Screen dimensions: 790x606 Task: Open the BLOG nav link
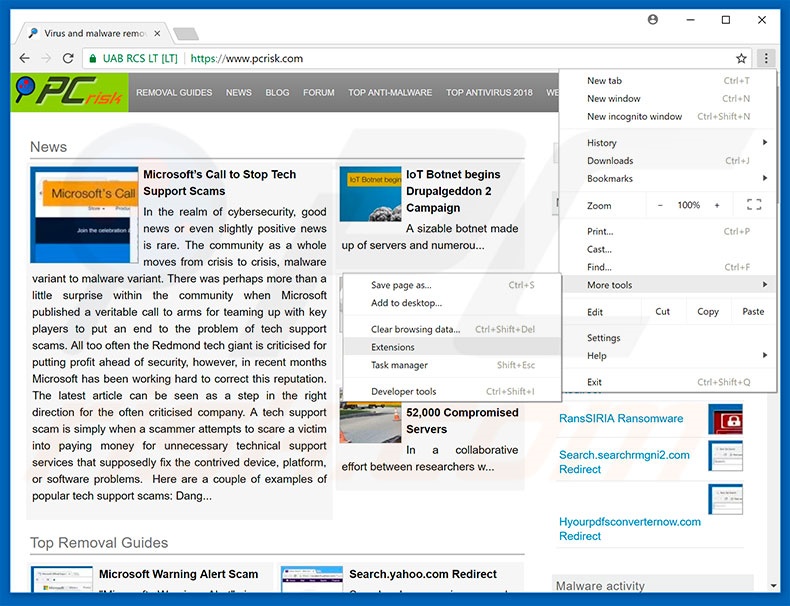tap(277, 93)
